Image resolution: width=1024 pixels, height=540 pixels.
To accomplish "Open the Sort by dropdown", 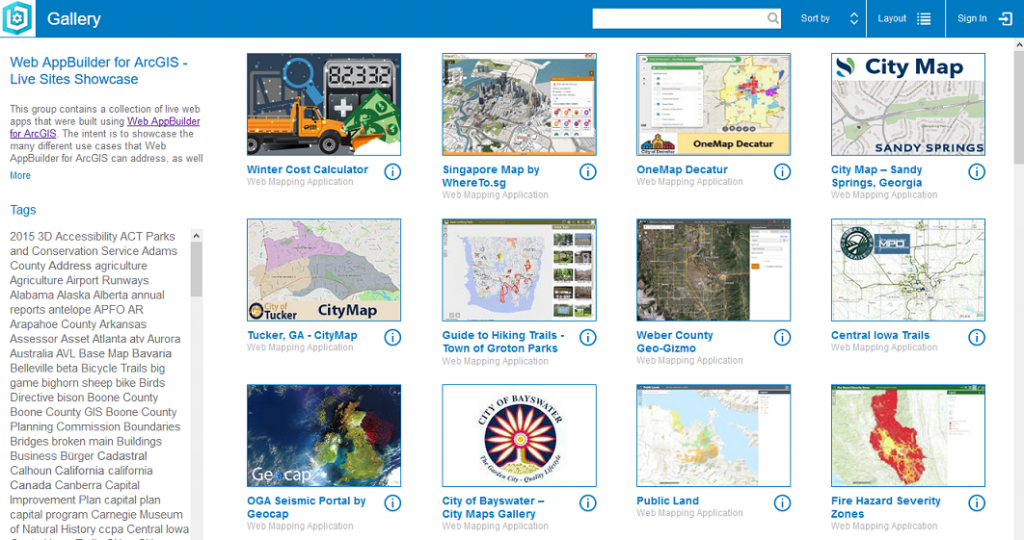I will pyautogui.click(x=829, y=18).
